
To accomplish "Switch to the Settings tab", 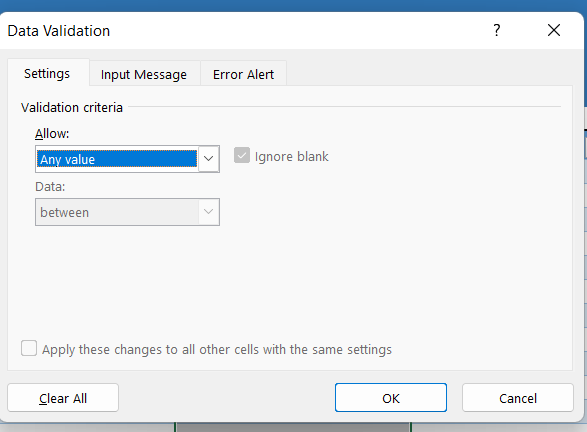I will (x=47, y=73).
